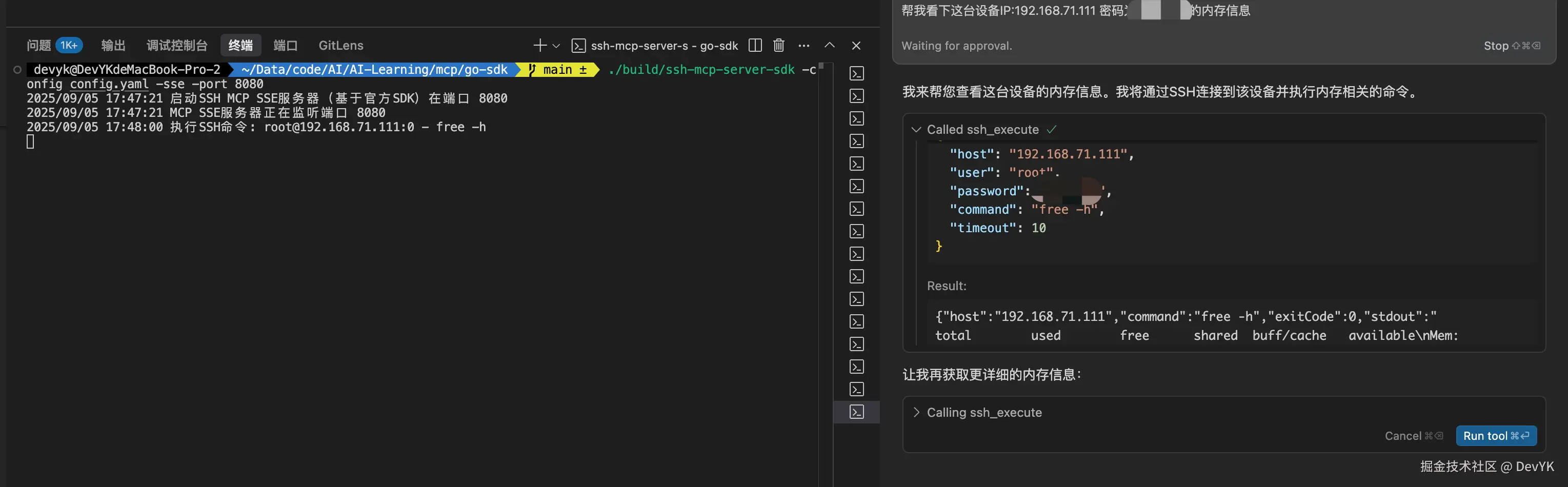The height and width of the screenshot is (487, 1568).
Task: Click the ~/Data/code/AI/AI-Learning/mcp/go-sdk path segment
Action: click(374, 69)
